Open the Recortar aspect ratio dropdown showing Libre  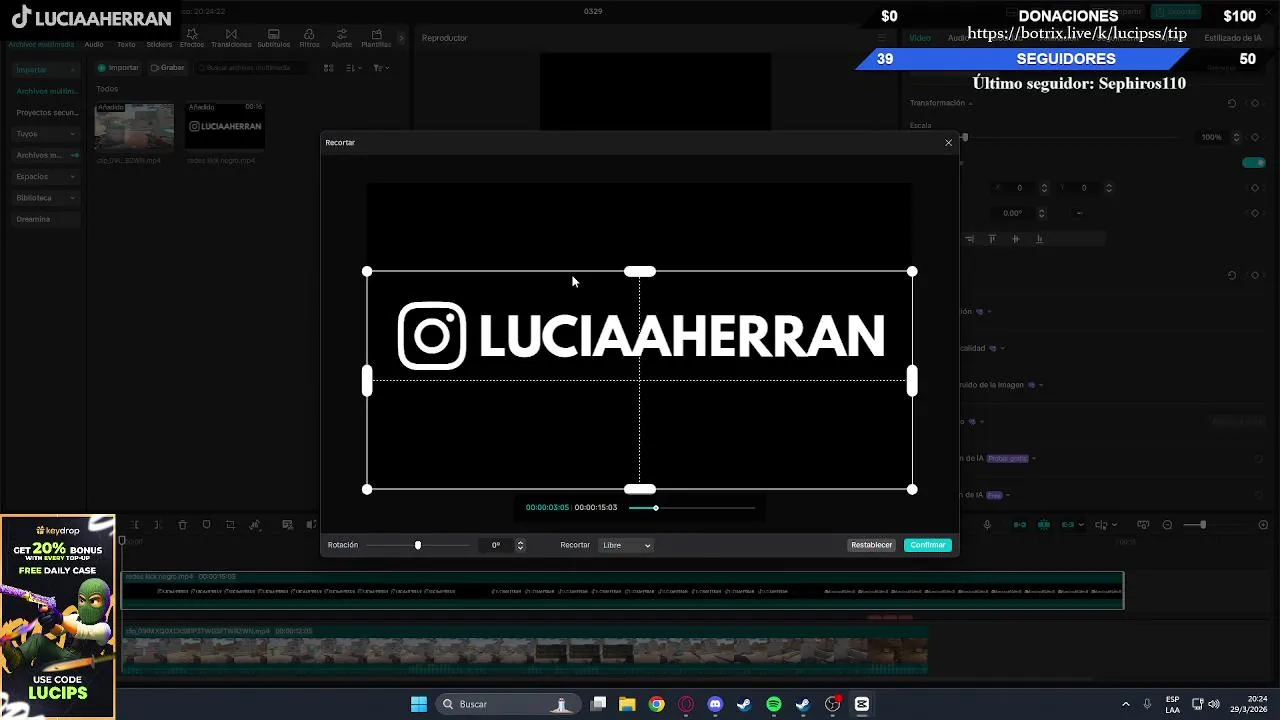click(627, 545)
